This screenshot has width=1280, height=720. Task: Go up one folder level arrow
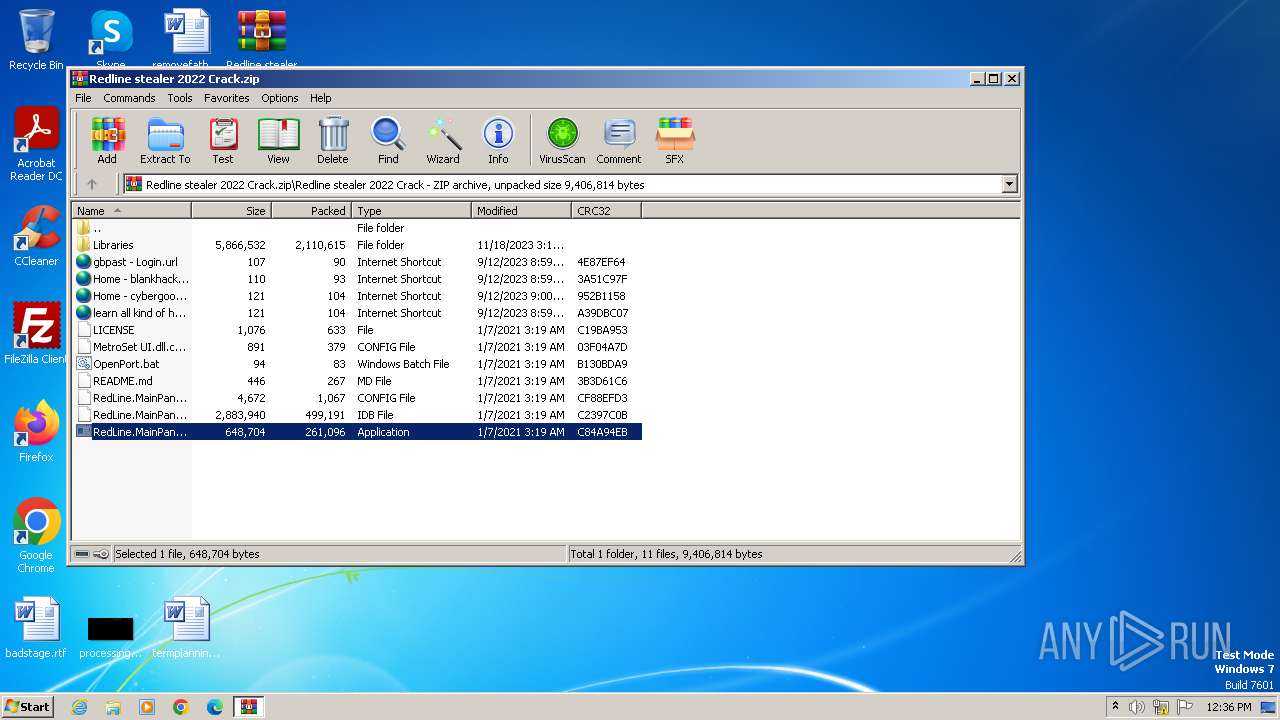pos(92,184)
